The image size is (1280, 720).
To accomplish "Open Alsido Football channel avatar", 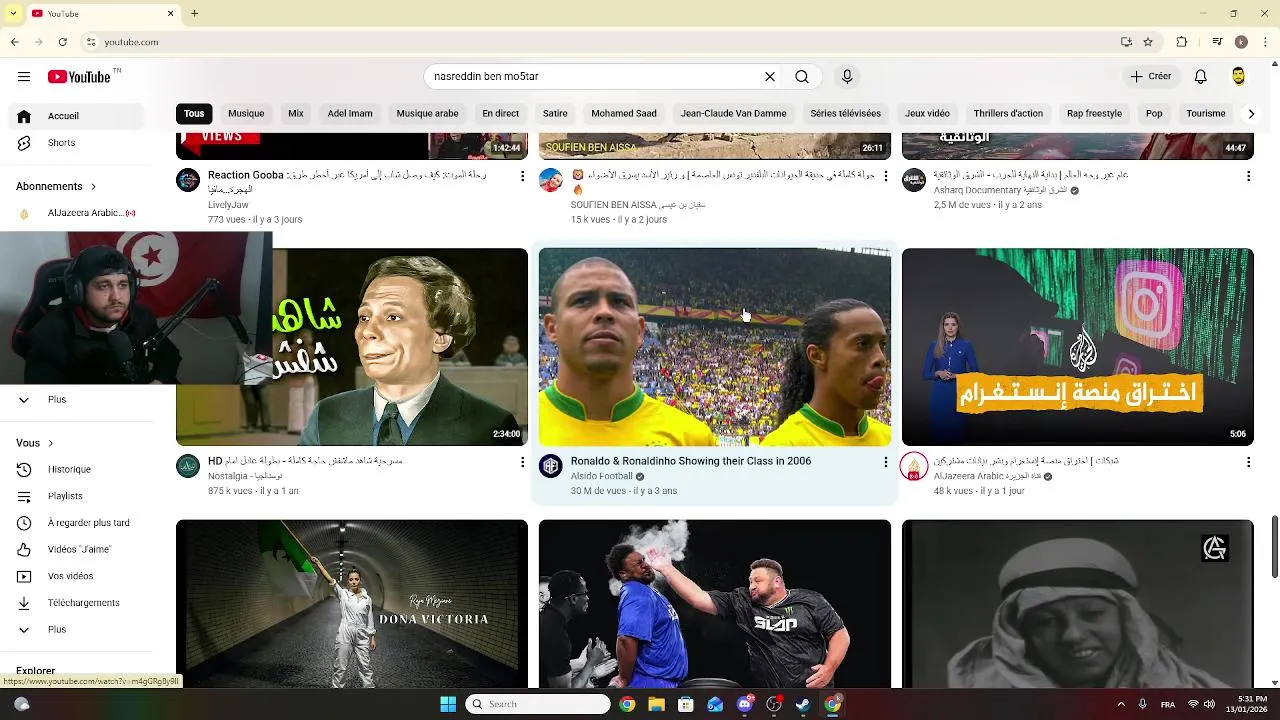I will click(x=551, y=466).
